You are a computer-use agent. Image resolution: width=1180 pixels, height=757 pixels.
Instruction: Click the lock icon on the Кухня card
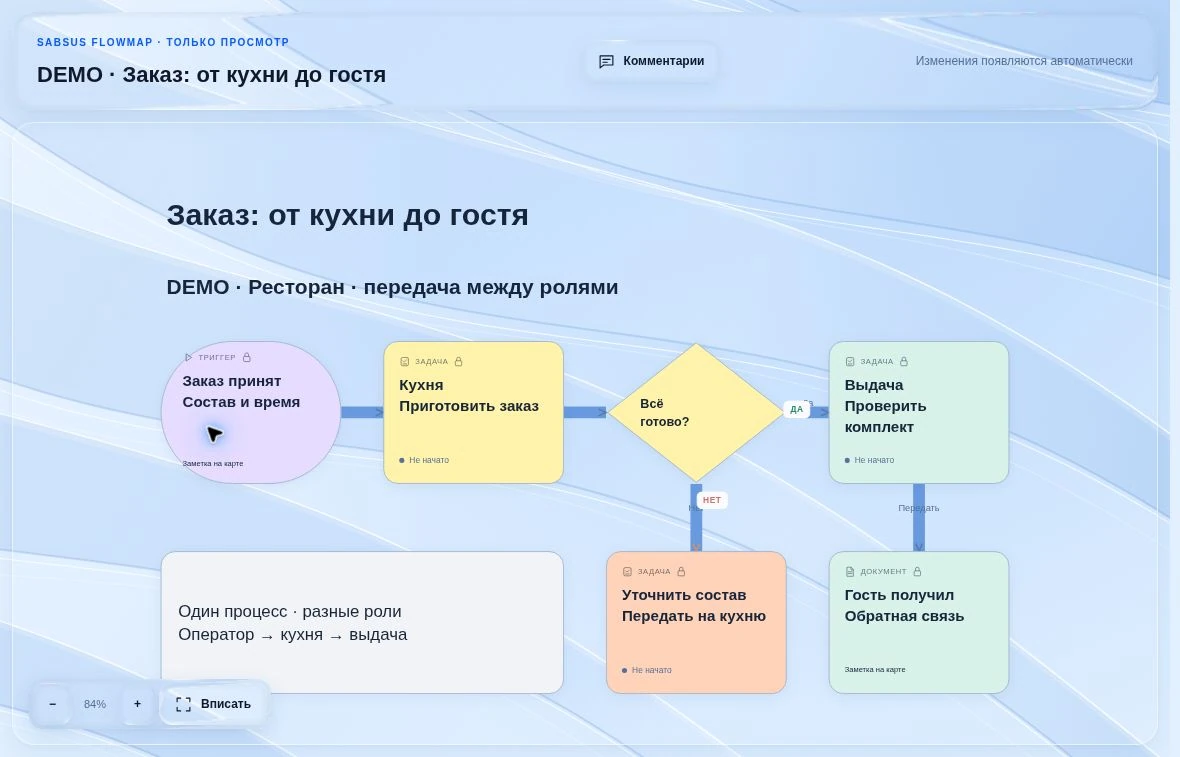tap(458, 361)
